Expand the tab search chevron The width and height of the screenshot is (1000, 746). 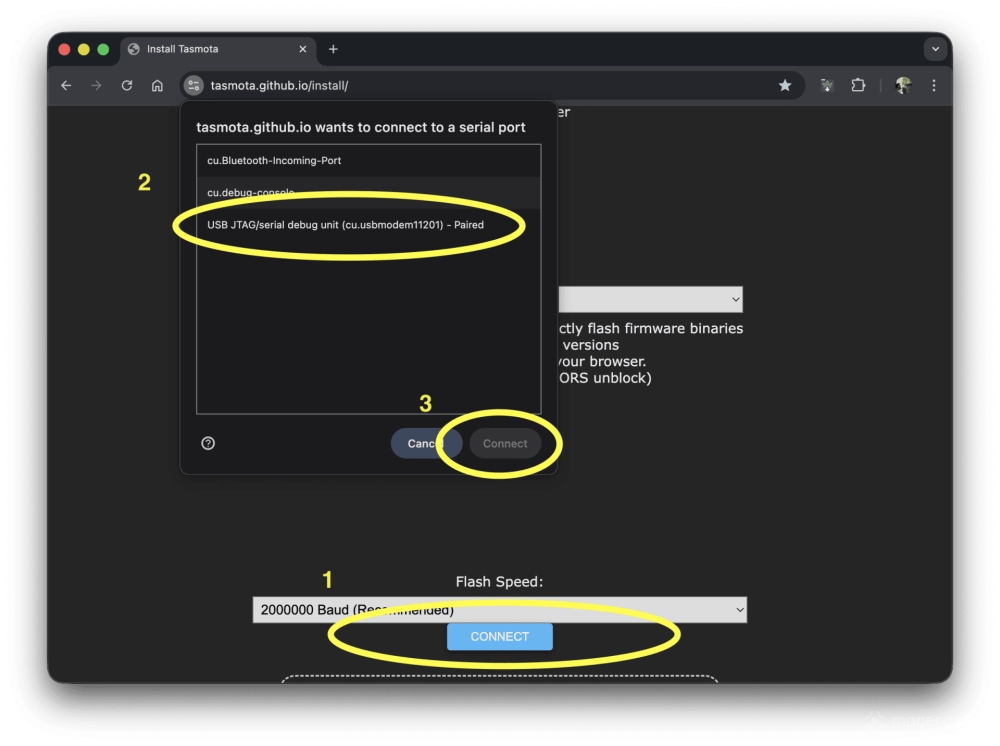click(x=936, y=49)
